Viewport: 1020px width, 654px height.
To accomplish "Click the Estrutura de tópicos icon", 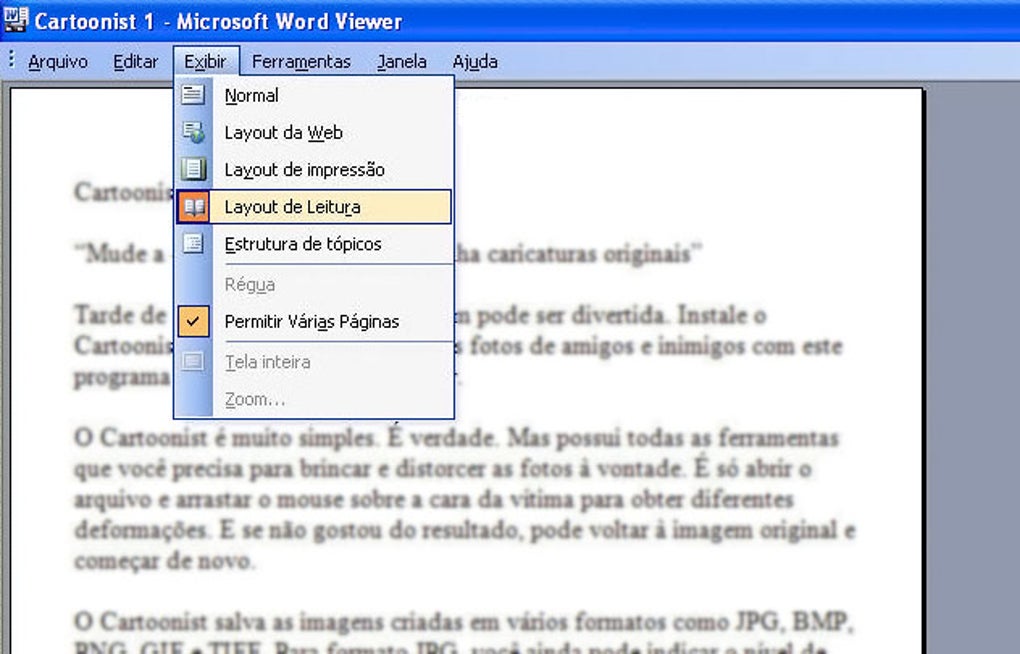I will click(193, 244).
